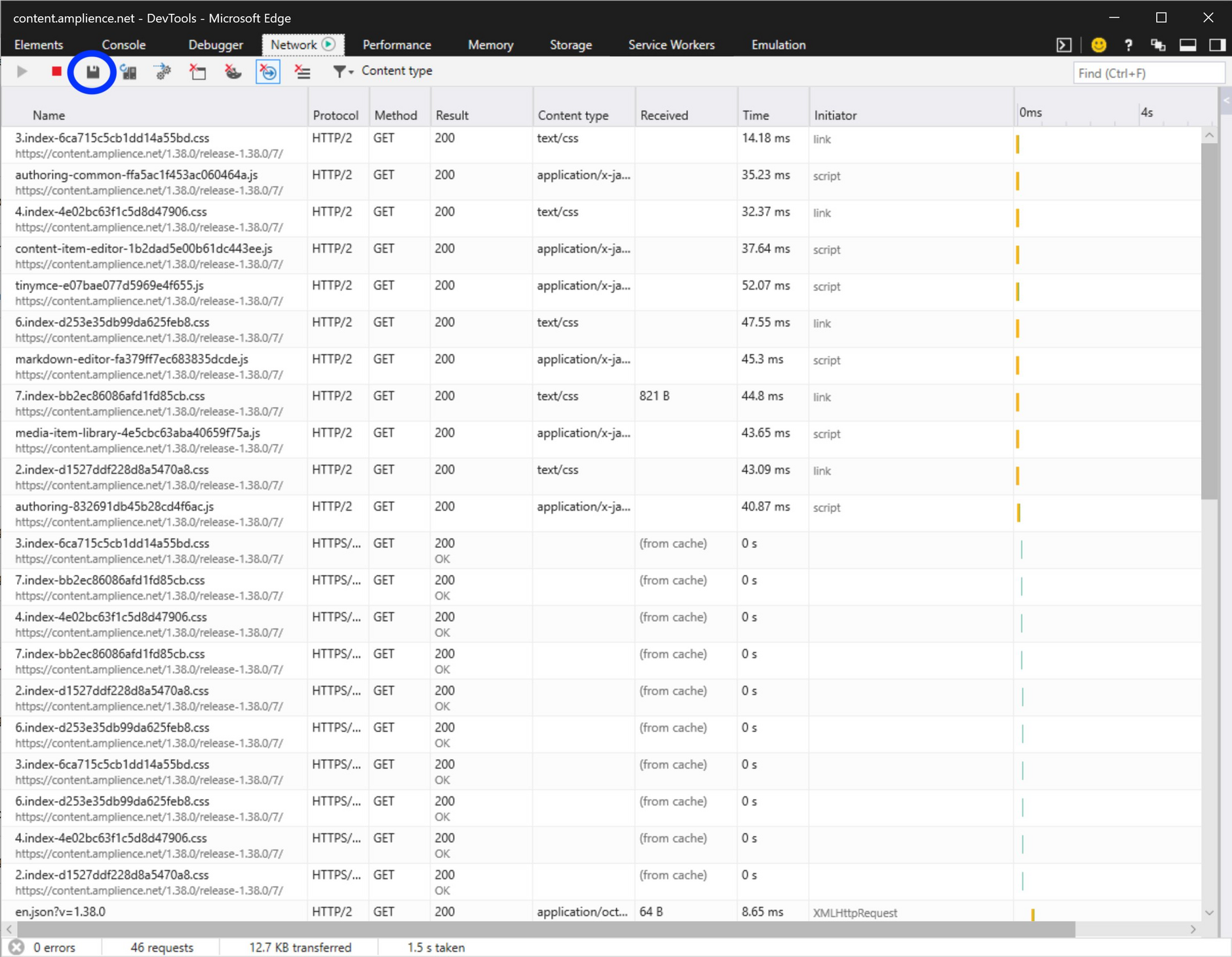The image size is (1232, 957).
Task: Dock DevTools to the right side
Action: (x=1218, y=45)
